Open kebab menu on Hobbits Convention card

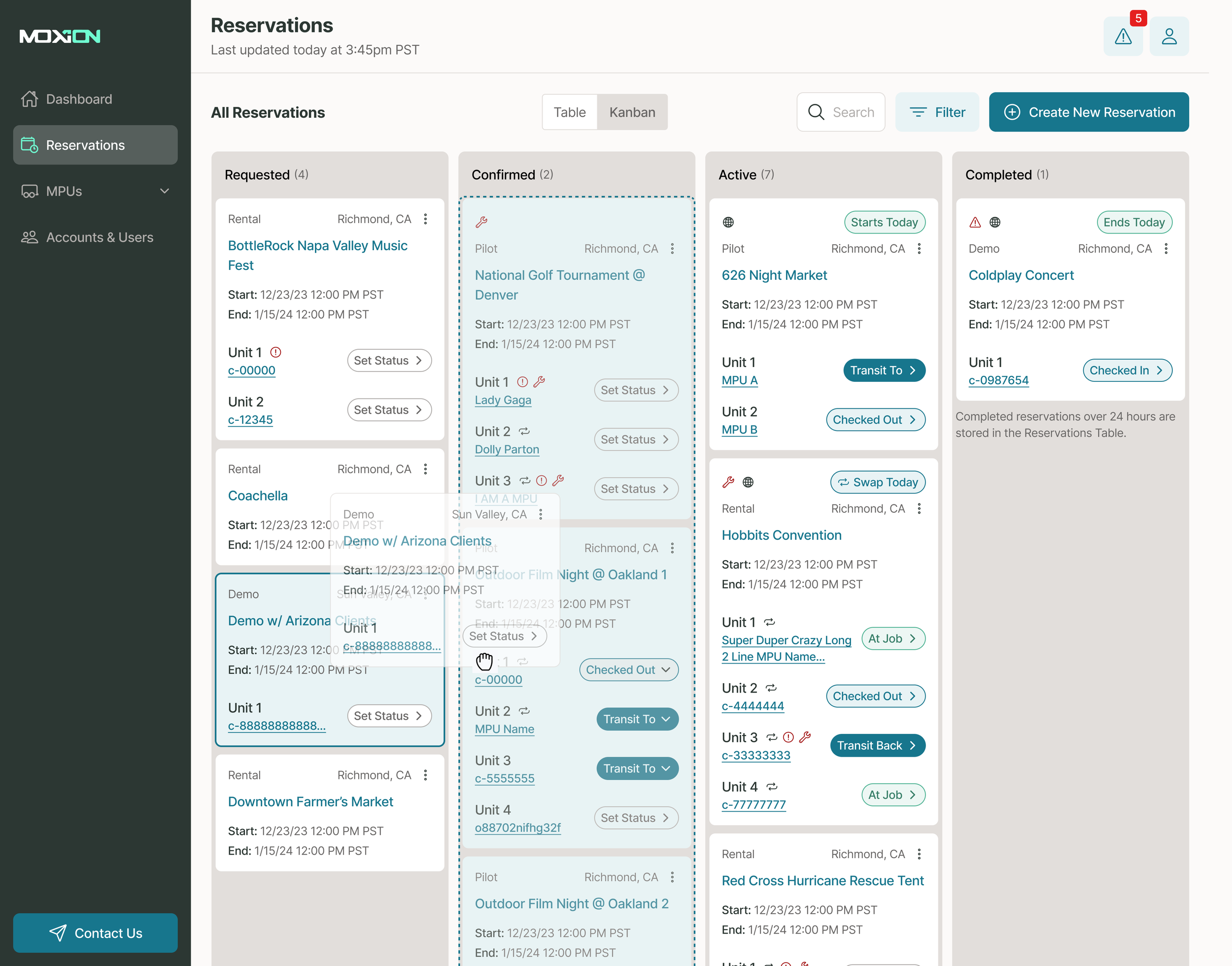tap(919, 508)
